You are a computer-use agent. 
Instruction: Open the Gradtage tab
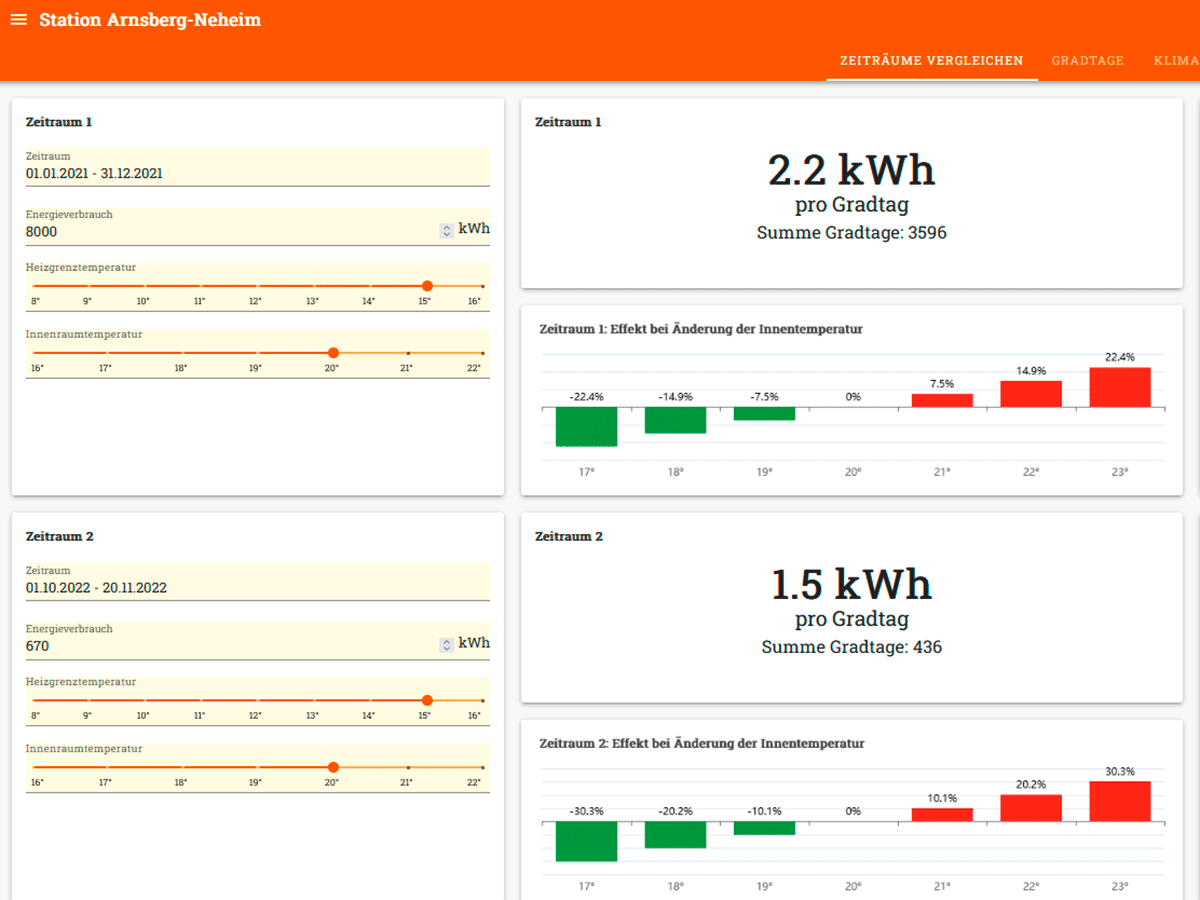1088,61
